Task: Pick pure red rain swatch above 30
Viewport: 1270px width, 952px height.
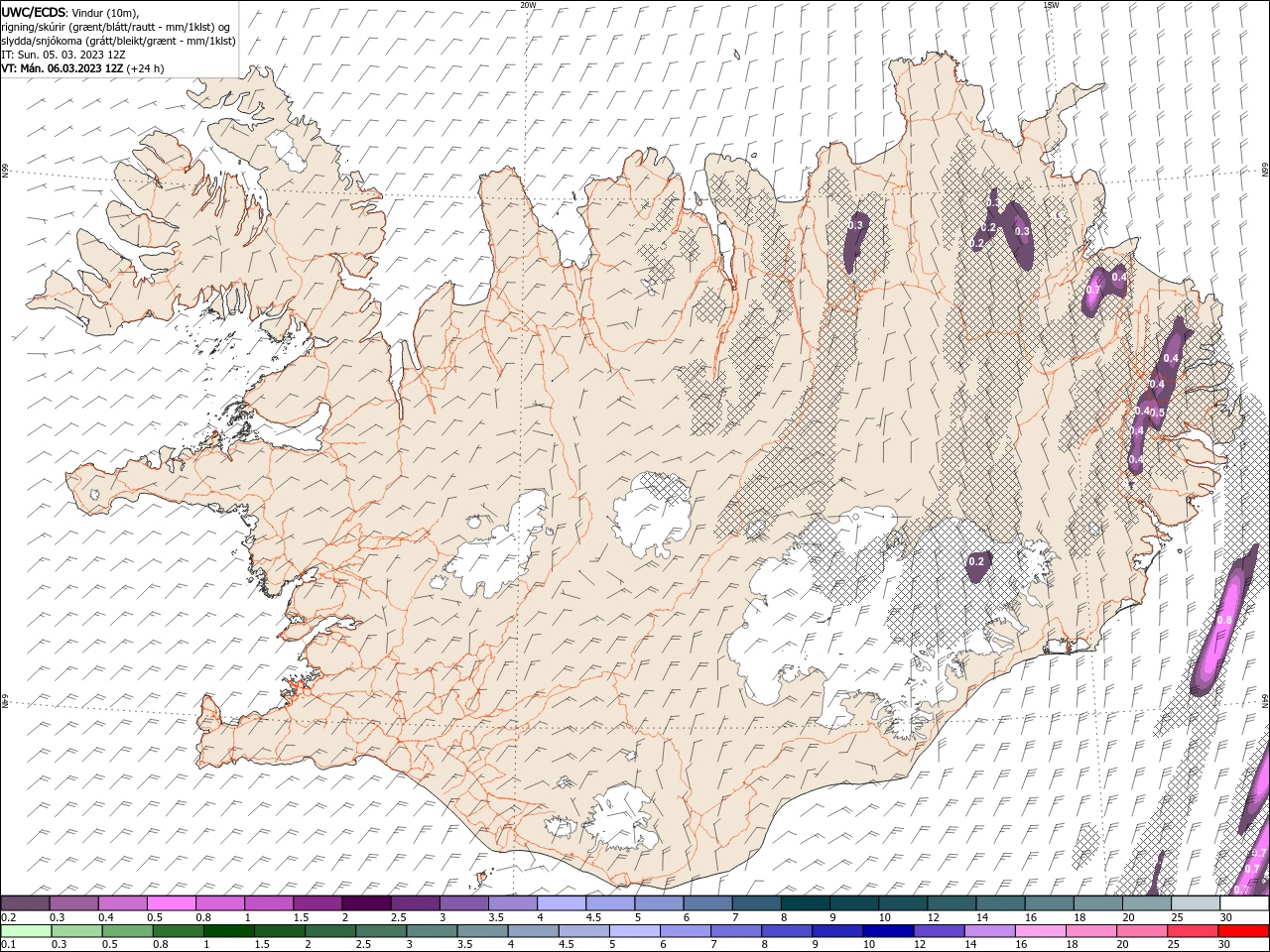Action: pos(1244,931)
